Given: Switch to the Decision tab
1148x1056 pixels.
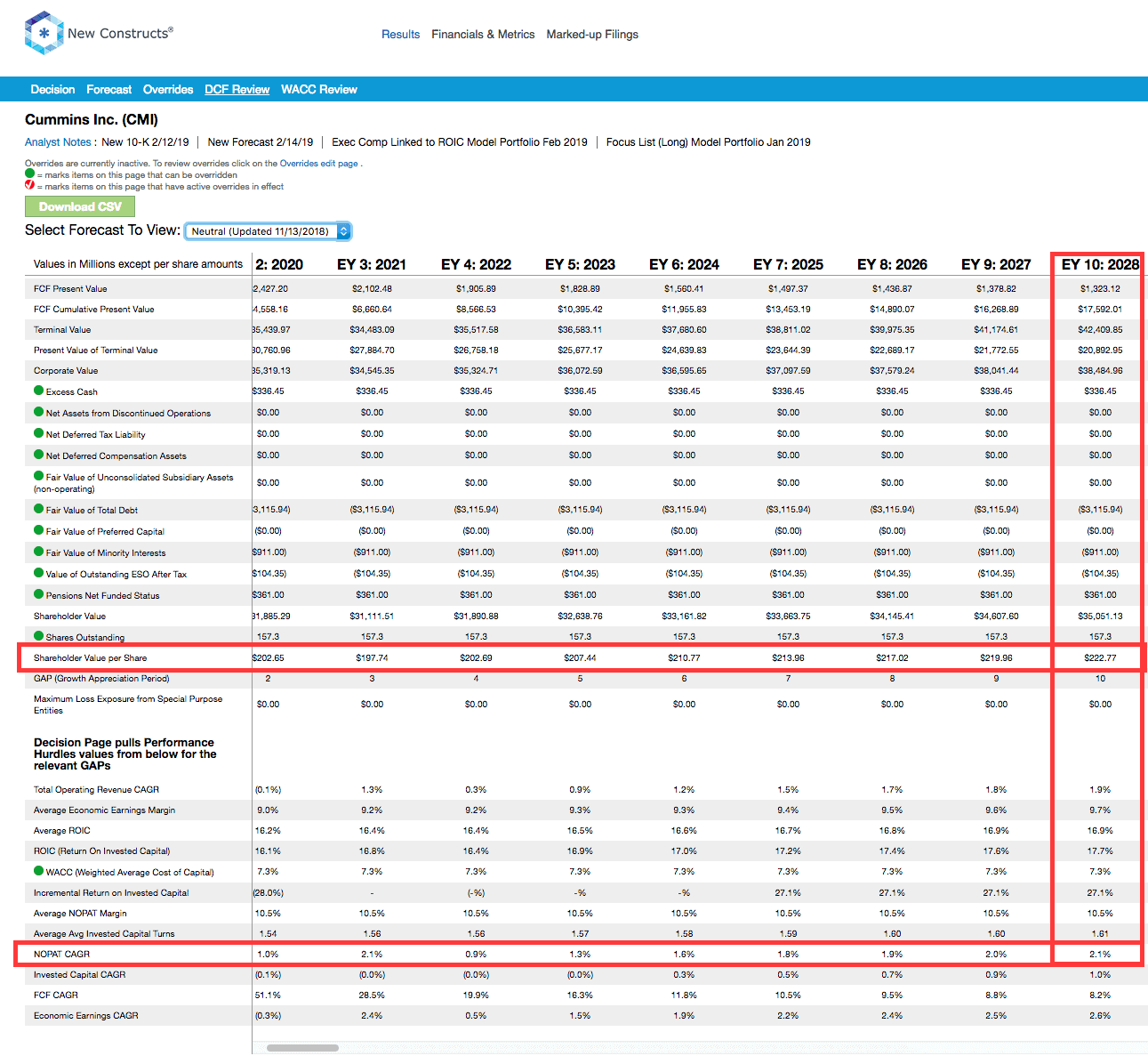Looking at the screenshot, I should pyautogui.click(x=52, y=89).
